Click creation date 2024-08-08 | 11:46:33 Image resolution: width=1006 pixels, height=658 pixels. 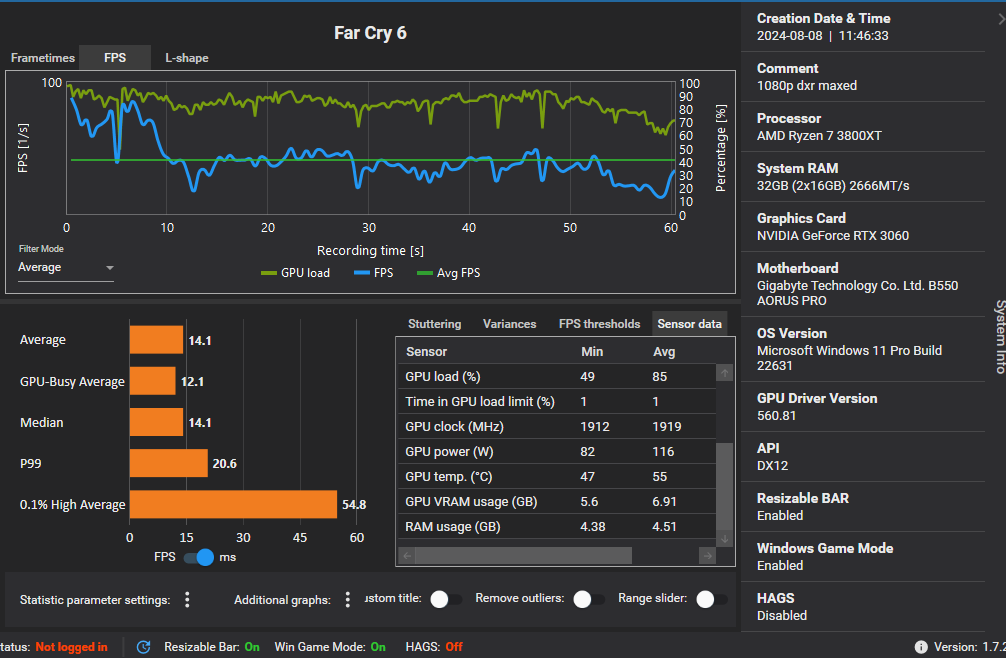[823, 35]
